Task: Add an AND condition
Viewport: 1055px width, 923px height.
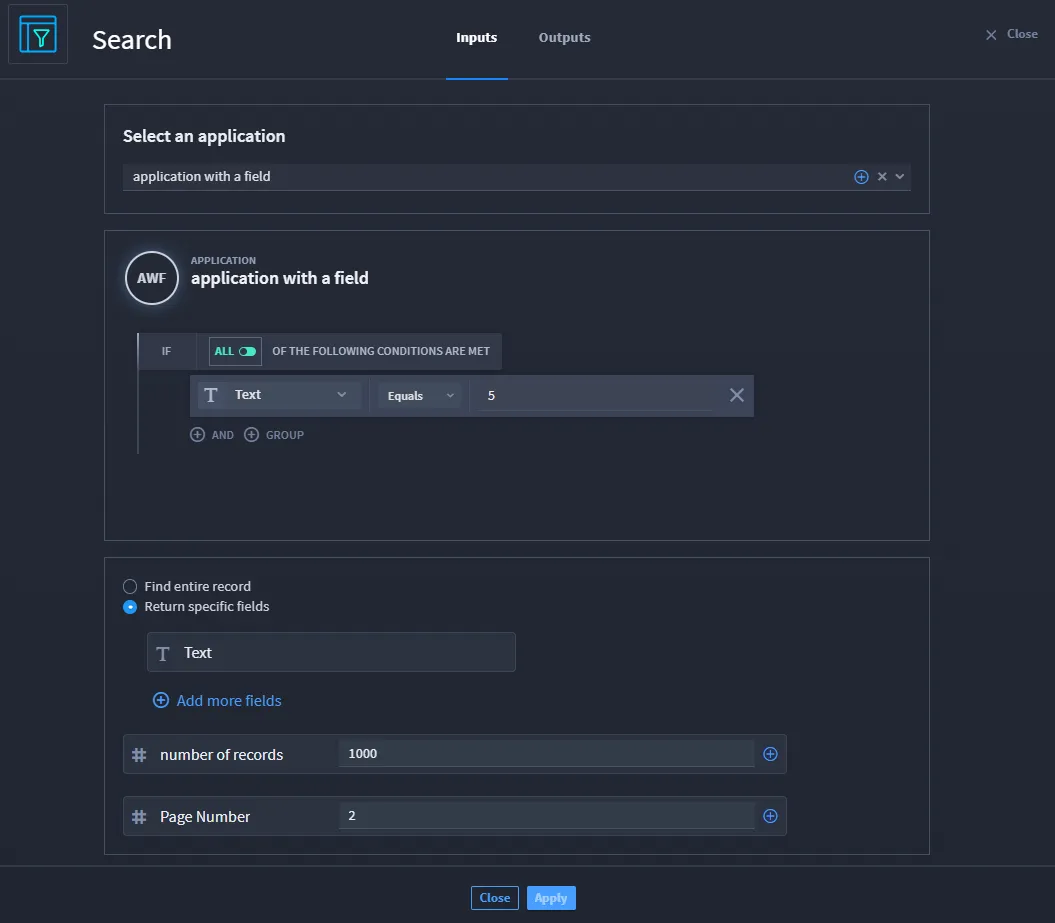Action: pyautogui.click(x=212, y=435)
